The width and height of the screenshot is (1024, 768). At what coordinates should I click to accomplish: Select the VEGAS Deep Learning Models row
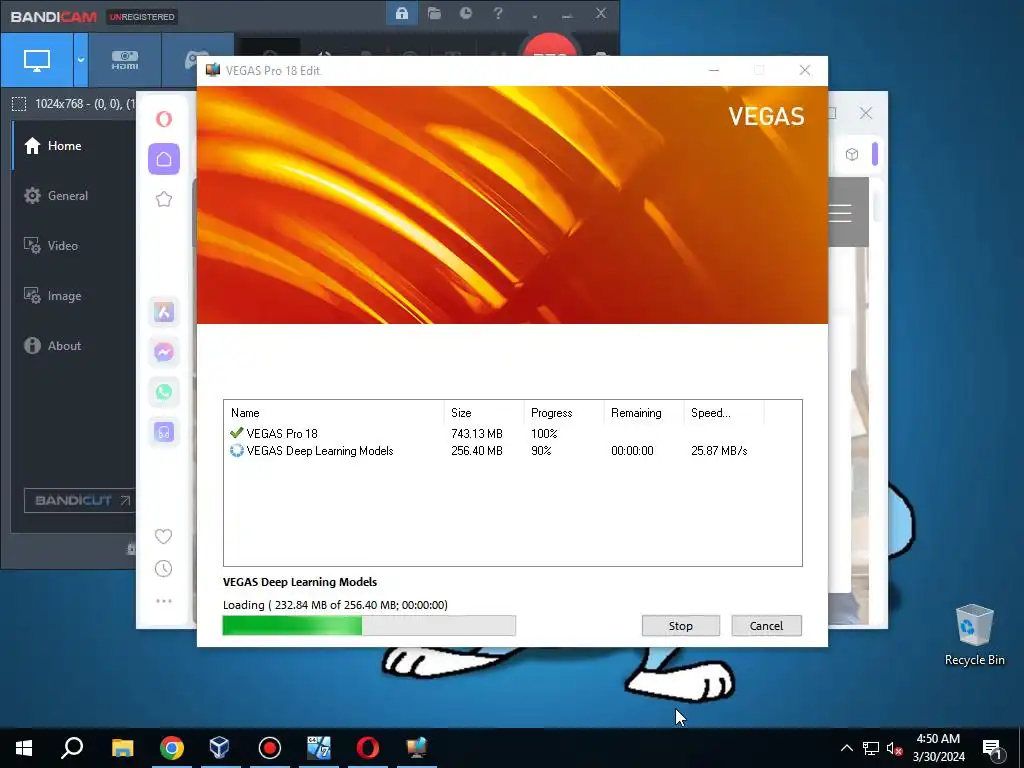513,451
